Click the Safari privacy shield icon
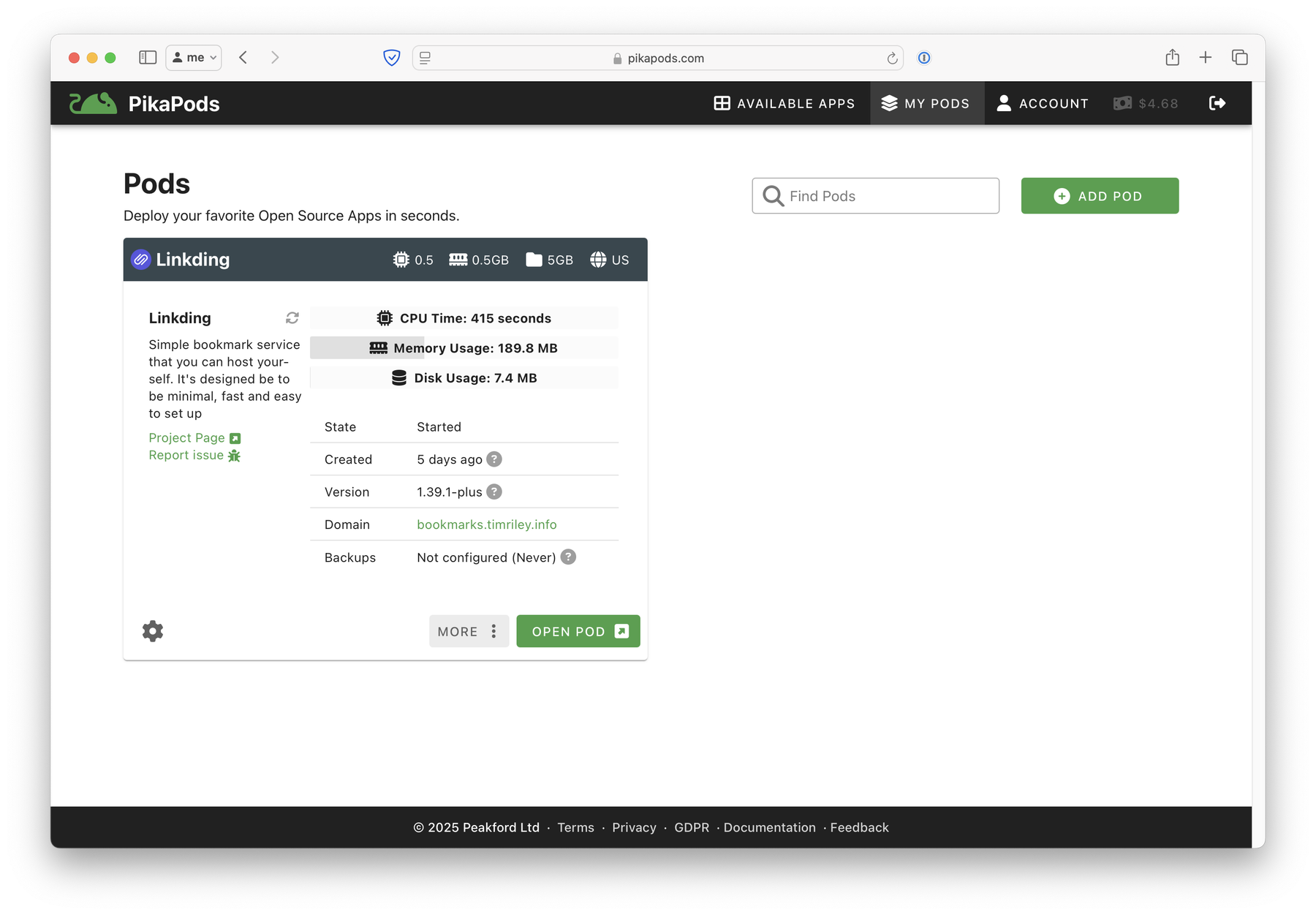The height and width of the screenshot is (915, 1316). point(392,58)
